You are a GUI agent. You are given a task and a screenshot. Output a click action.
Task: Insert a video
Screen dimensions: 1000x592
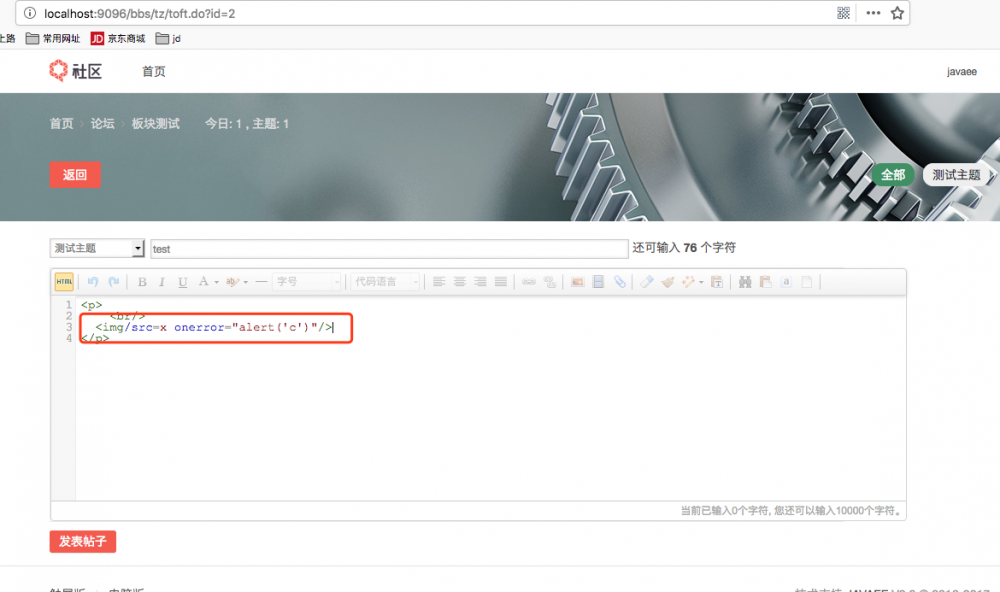click(598, 282)
